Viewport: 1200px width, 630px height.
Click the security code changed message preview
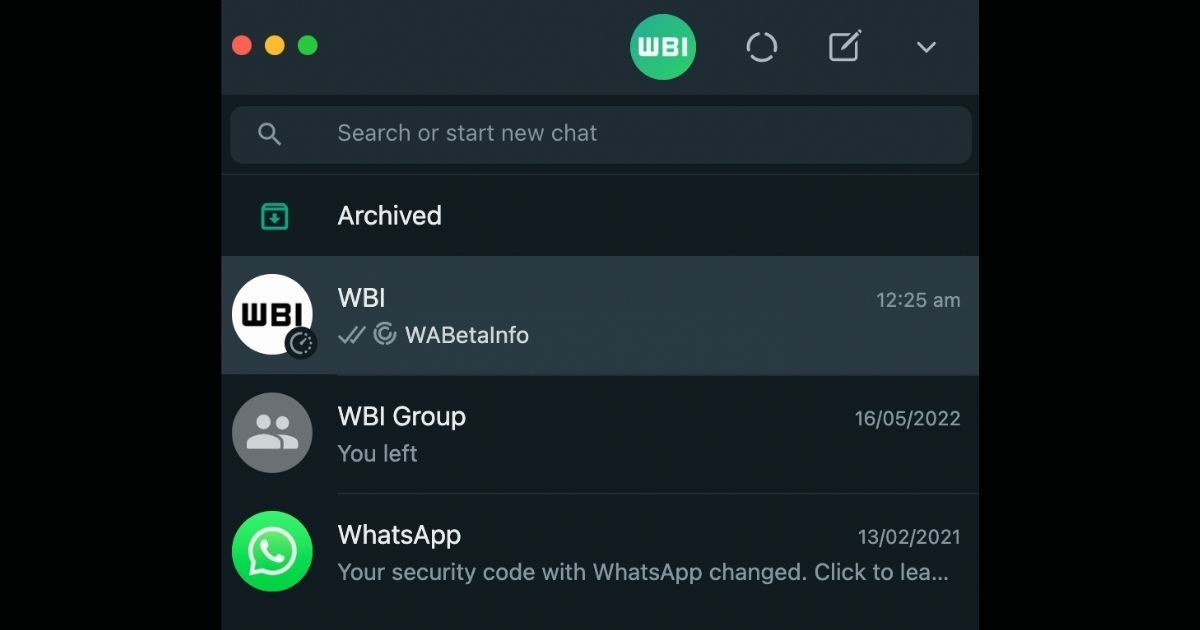(x=643, y=572)
